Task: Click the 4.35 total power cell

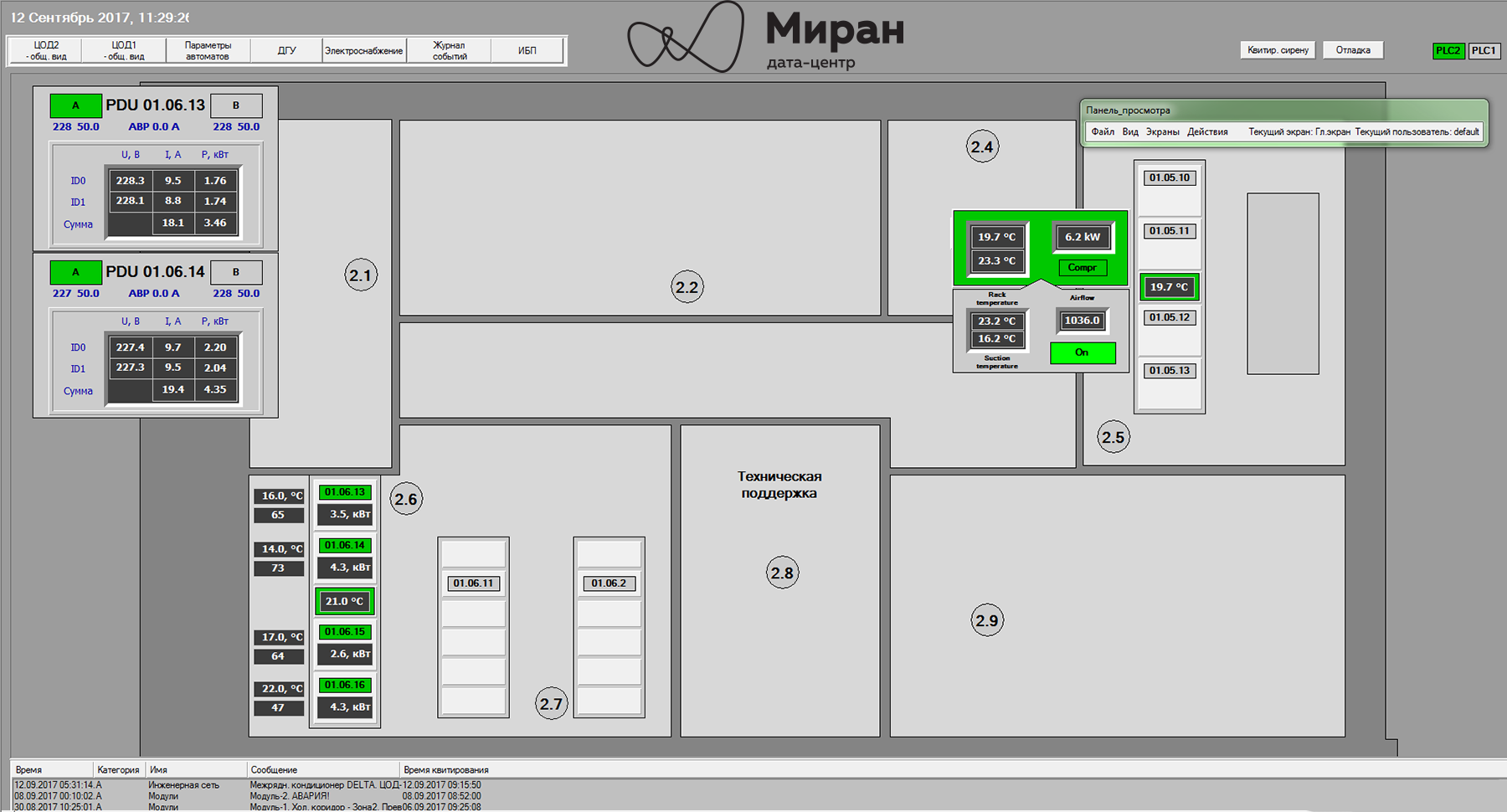Action: point(215,389)
